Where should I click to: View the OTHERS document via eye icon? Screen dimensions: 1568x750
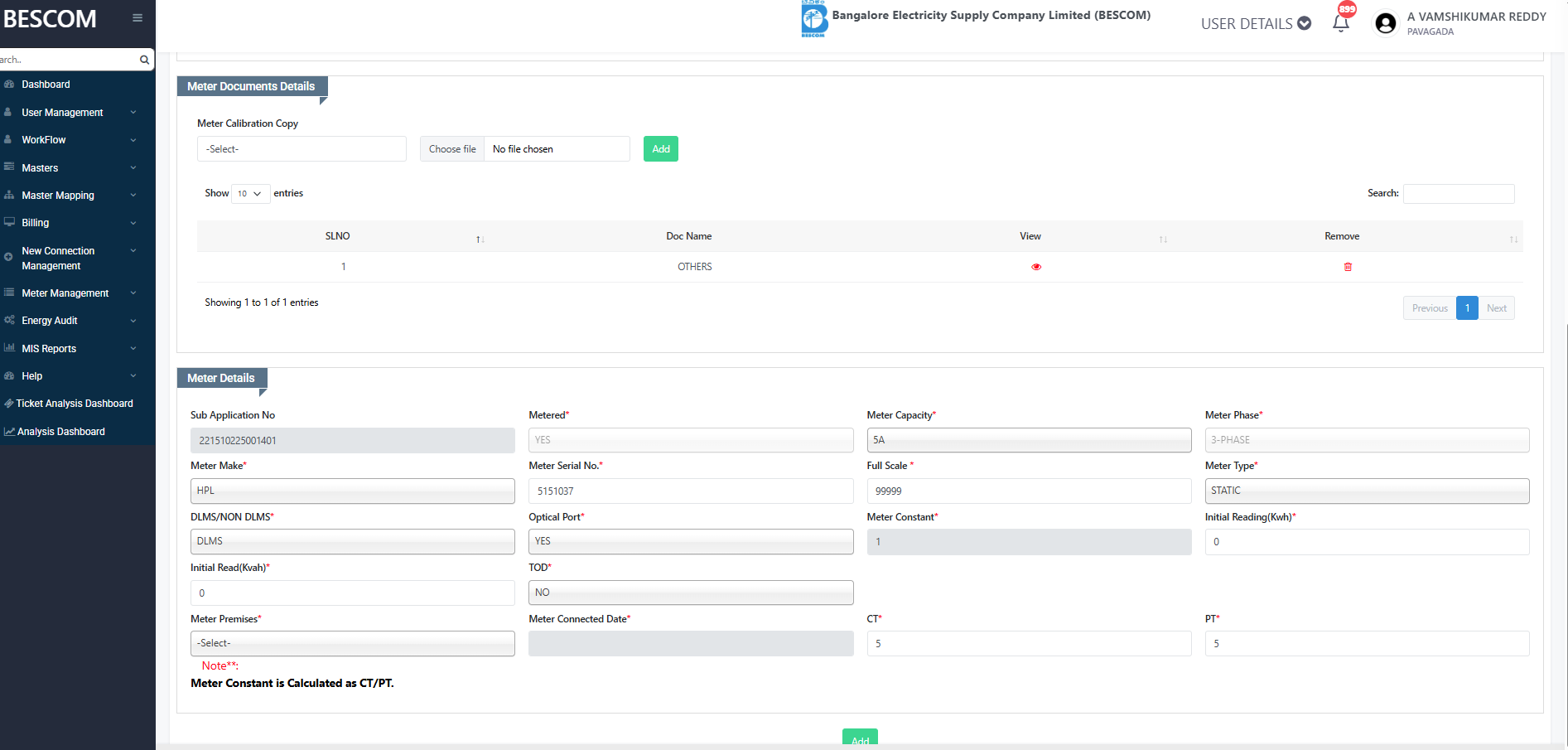pyautogui.click(x=1036, y=267)
